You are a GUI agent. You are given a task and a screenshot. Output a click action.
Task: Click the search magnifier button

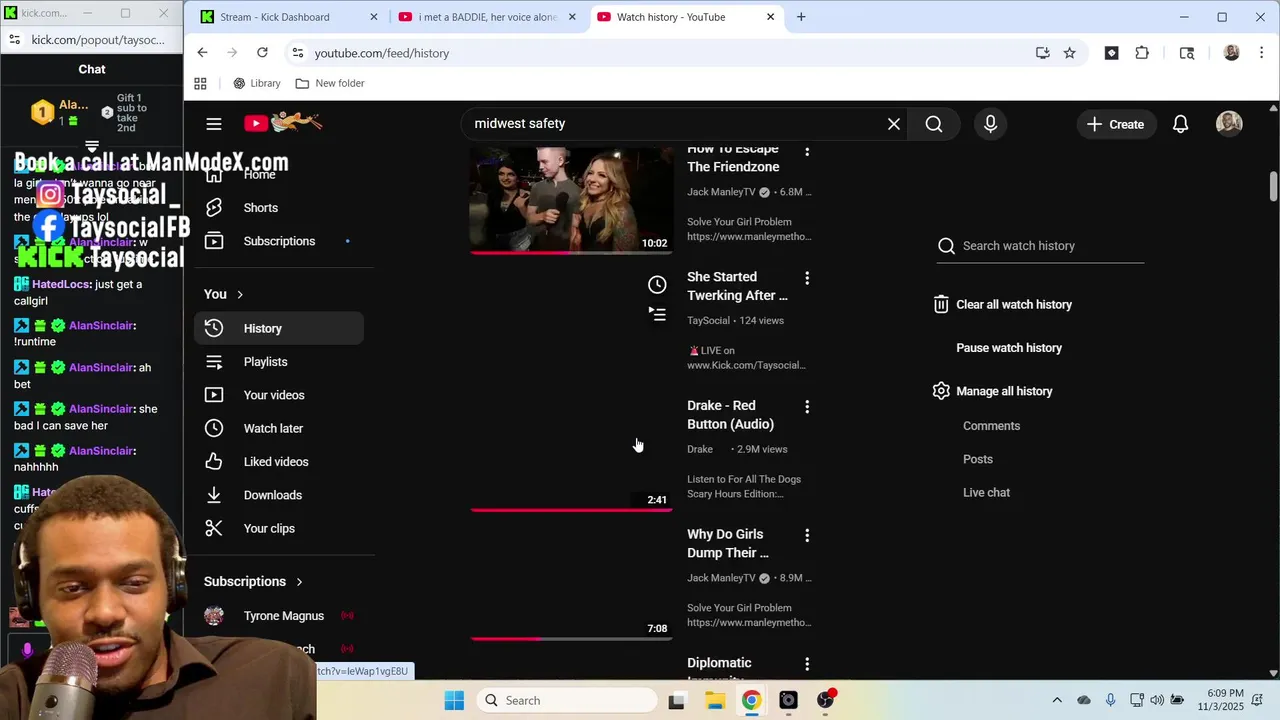click(934, 124)
